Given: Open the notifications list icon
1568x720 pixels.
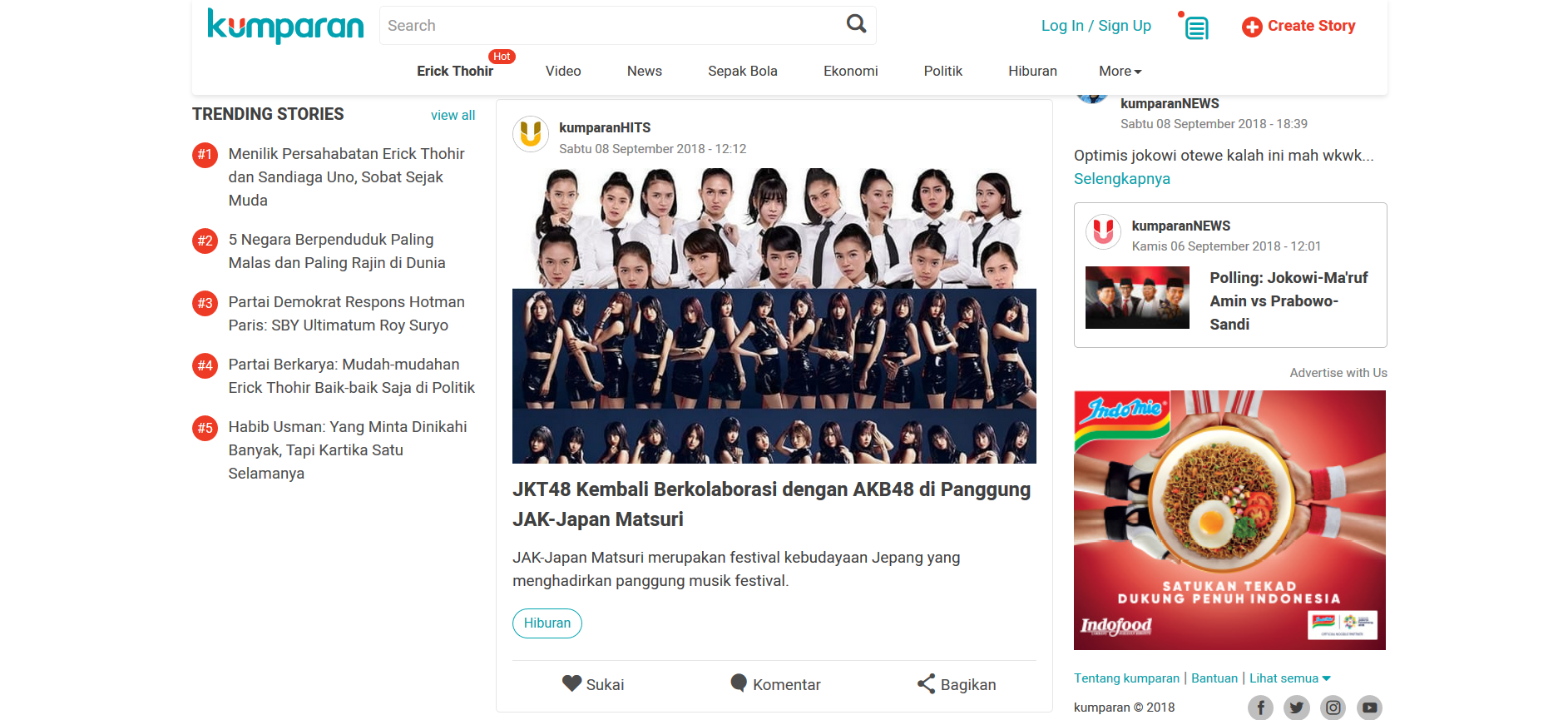Looking at the screenshot, I should point(1196,27).
